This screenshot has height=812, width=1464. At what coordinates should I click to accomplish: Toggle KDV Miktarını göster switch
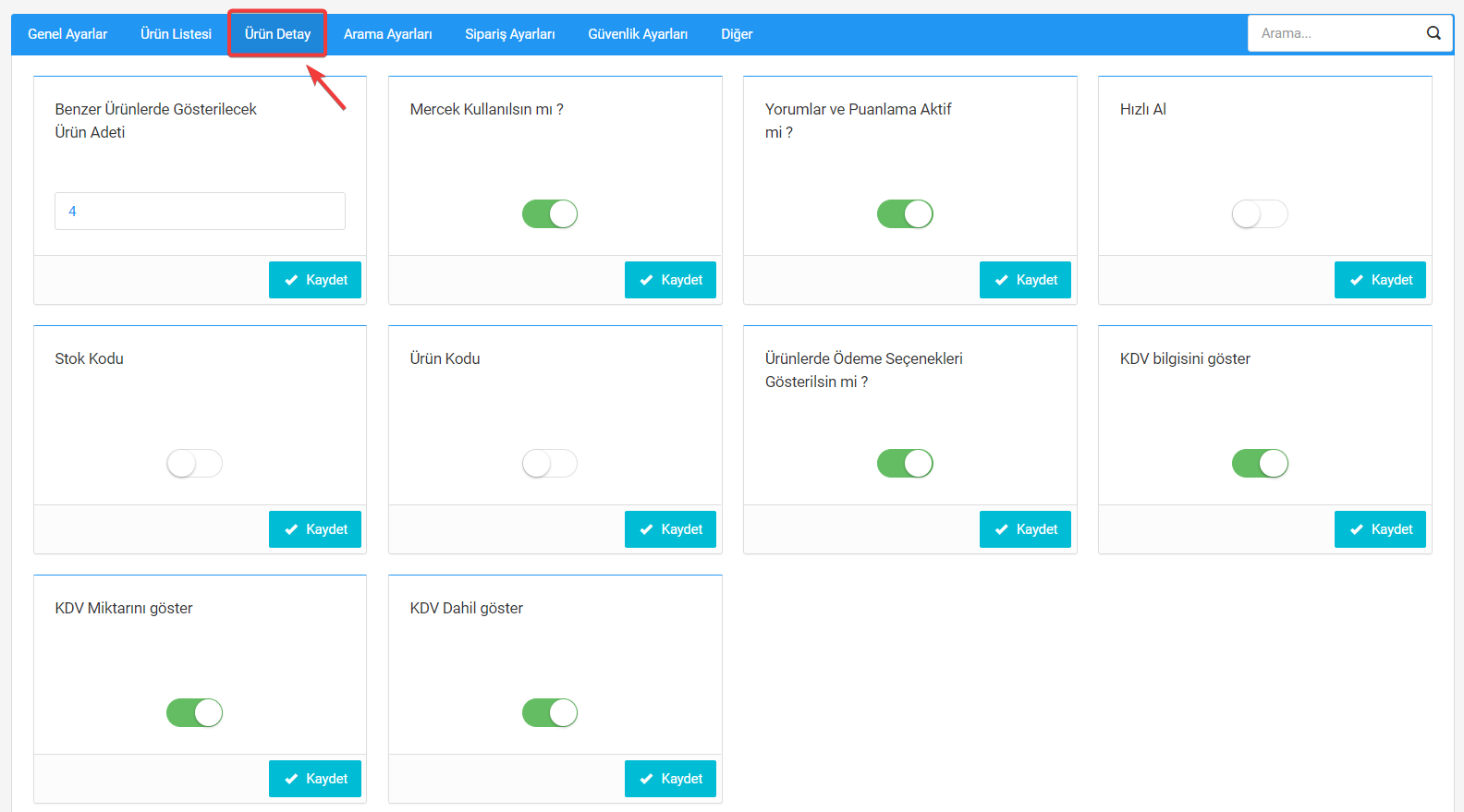pyautogui.click(x=194, y=713)
